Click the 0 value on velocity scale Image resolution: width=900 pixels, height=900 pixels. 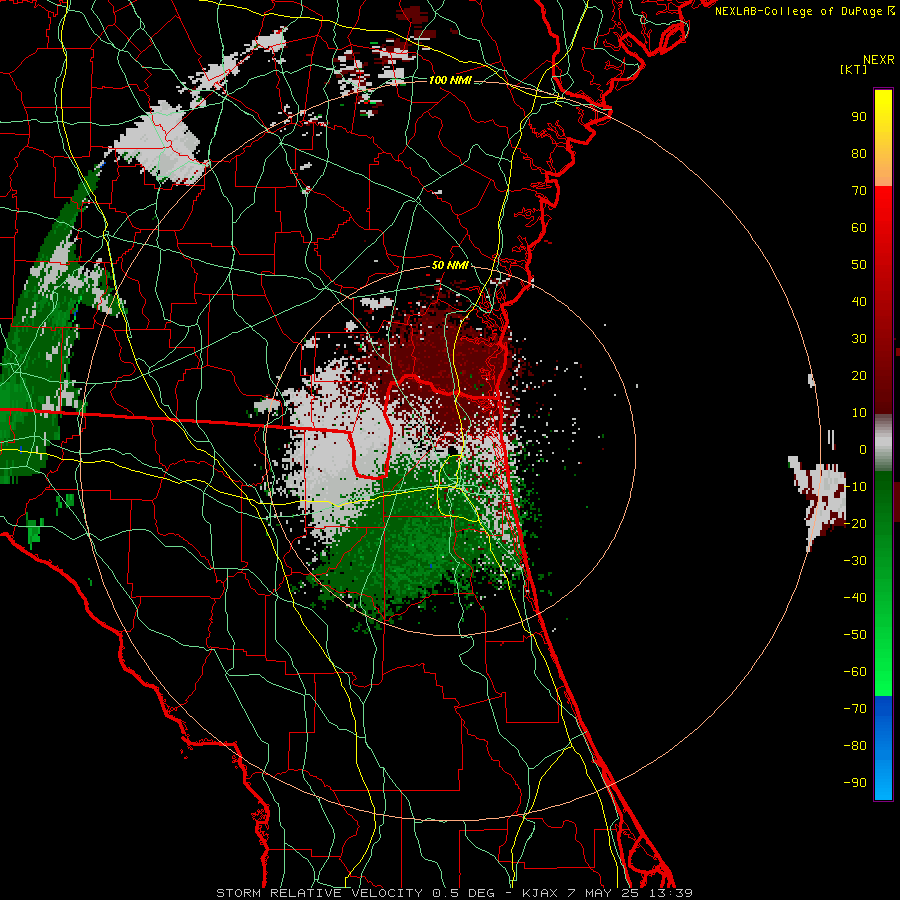tap(863, 450)
